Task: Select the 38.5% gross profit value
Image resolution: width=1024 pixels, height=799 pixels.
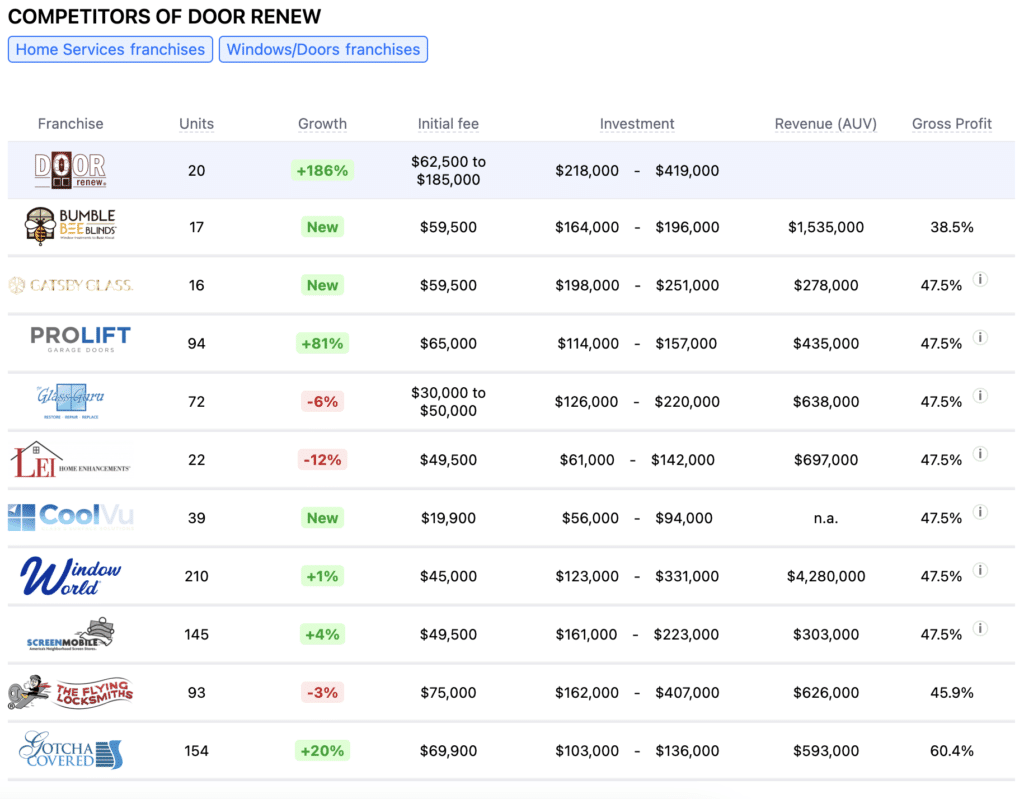Action: (x=952, y=227)
